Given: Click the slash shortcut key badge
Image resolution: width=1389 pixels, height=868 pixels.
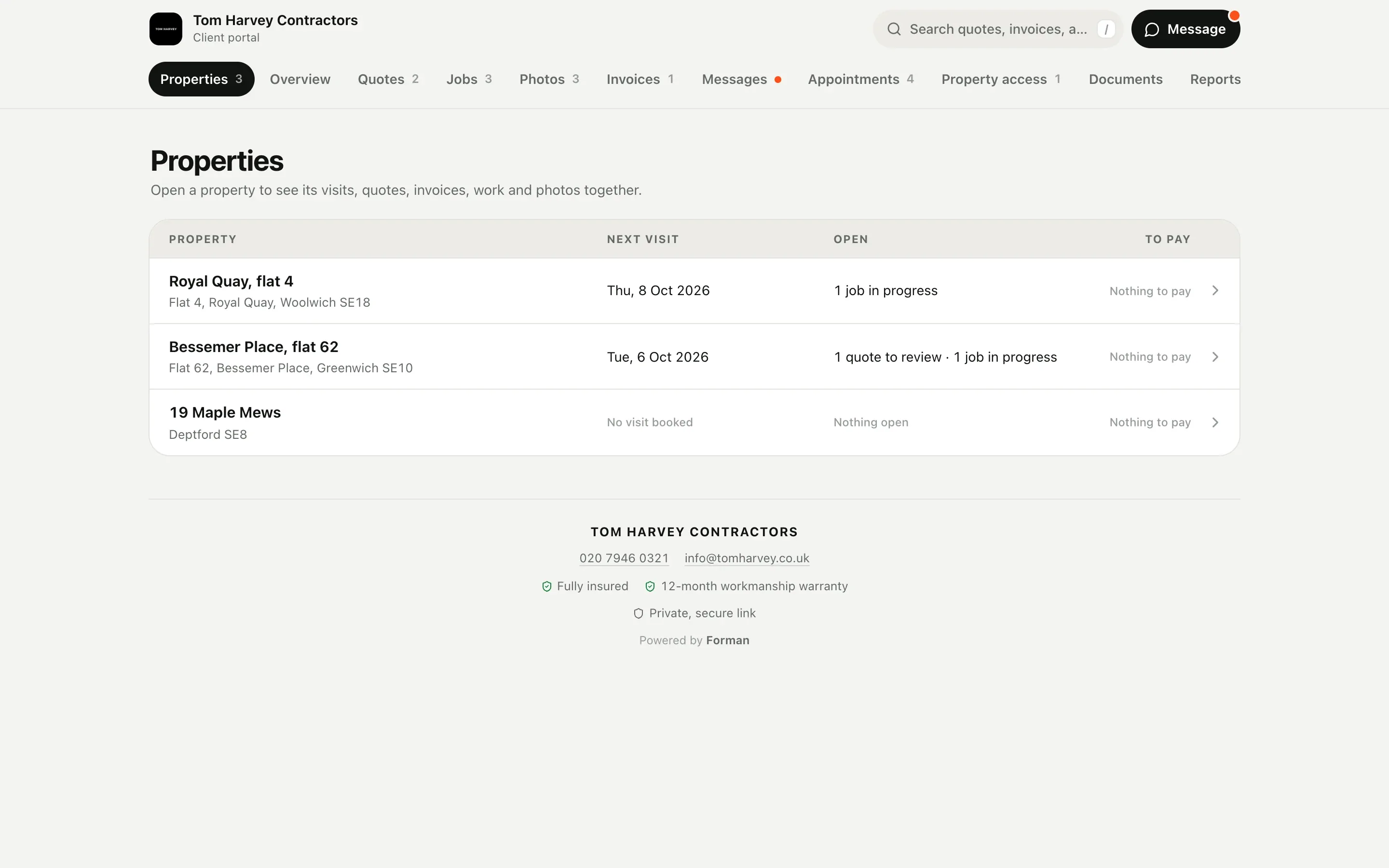Looking at the screenshot, I should (x=1106, y=29).
